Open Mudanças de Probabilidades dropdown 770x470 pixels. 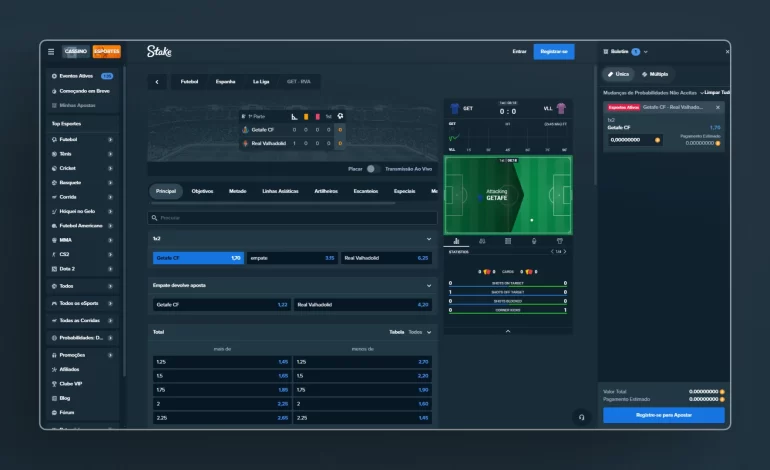click(x=653, y=92)
